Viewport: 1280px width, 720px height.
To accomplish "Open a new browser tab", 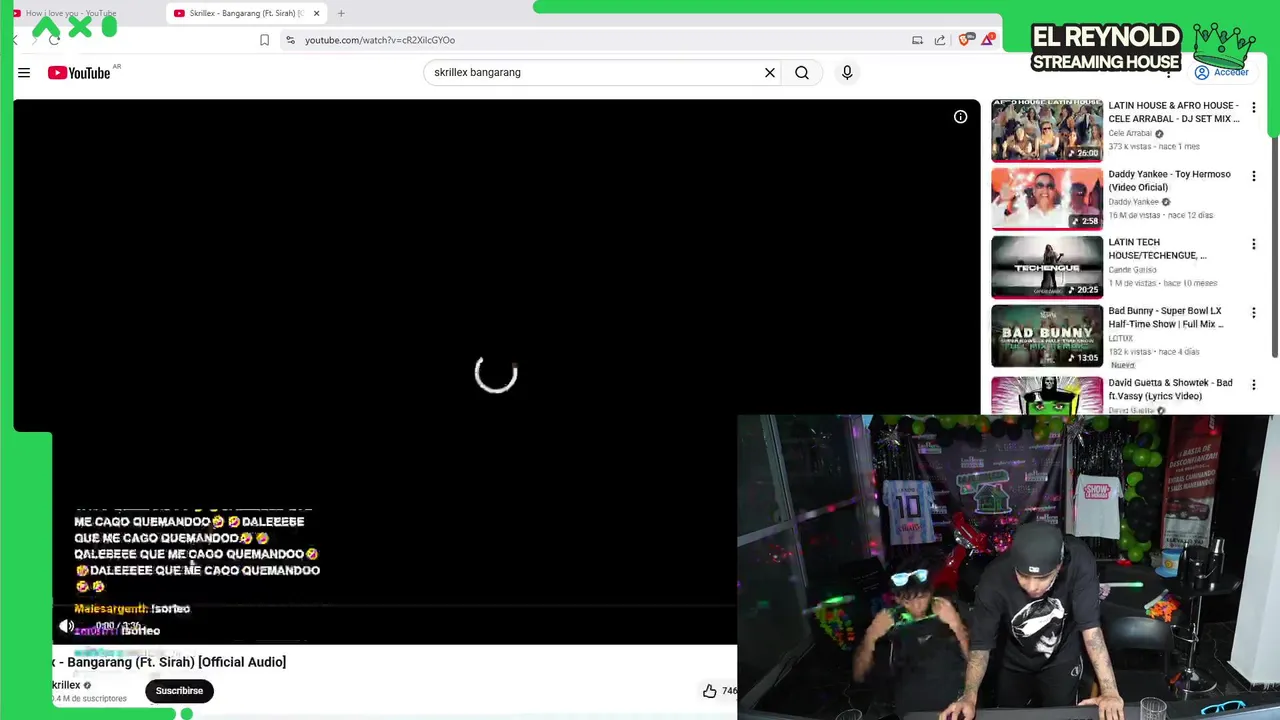I will click(x=341, y=13).
